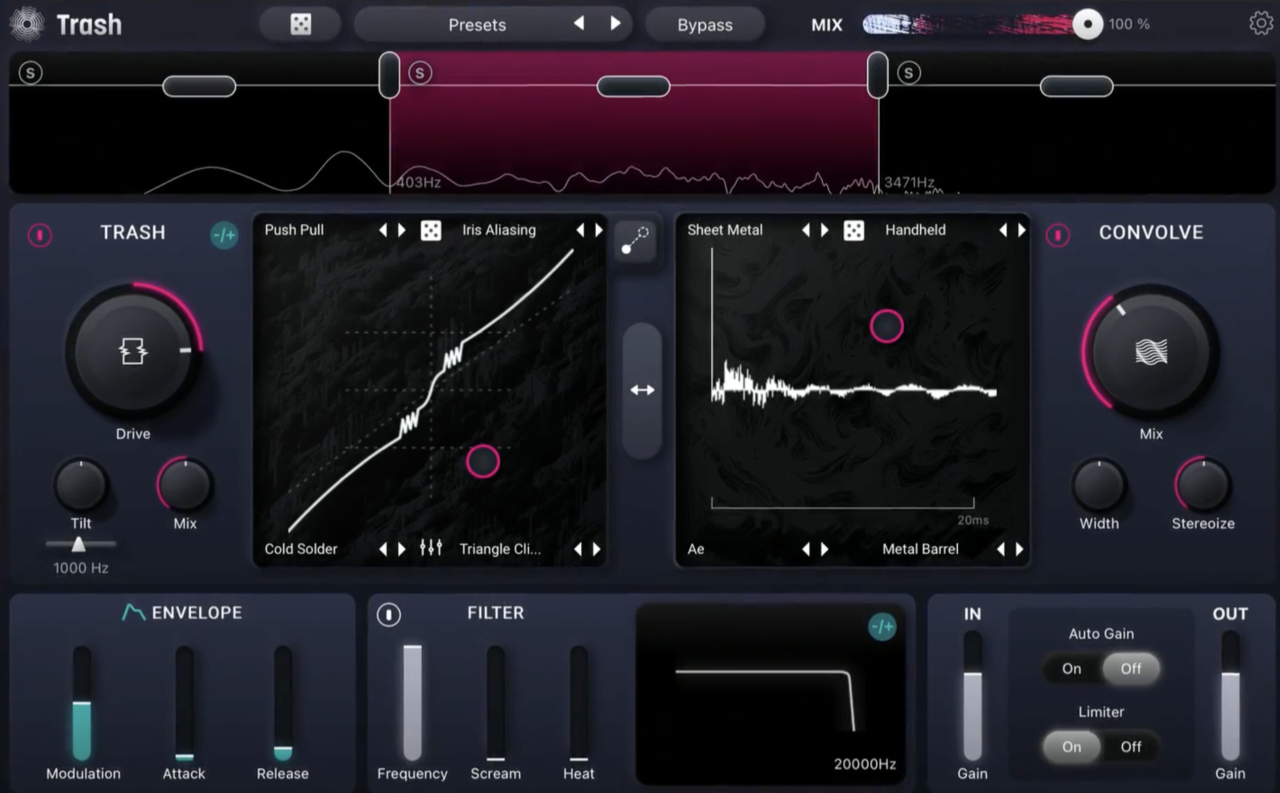The width and height of the screenshot is (1280, 793).
Task: Open the mixer sliders icon near Cold Solder
Action: click(x=431, y=548)
